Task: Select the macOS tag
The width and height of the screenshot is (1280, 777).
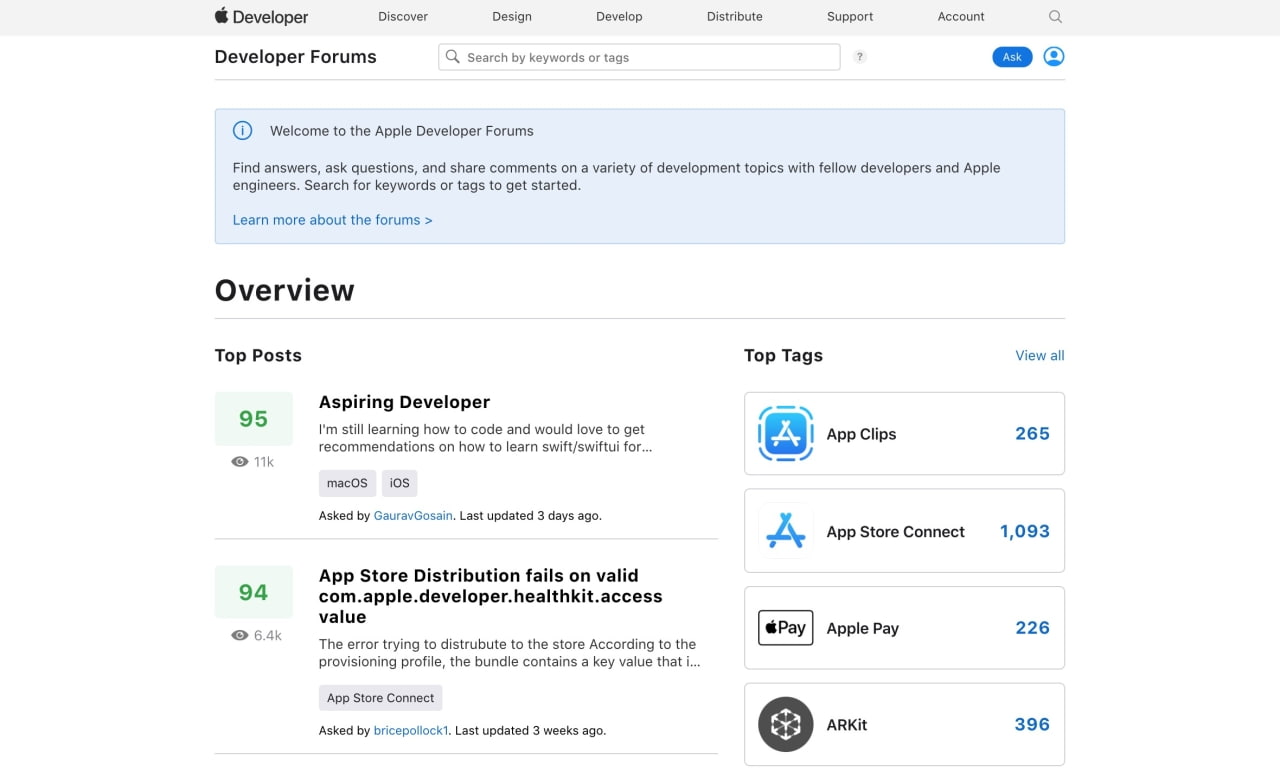Action: (x=347, y=483)
